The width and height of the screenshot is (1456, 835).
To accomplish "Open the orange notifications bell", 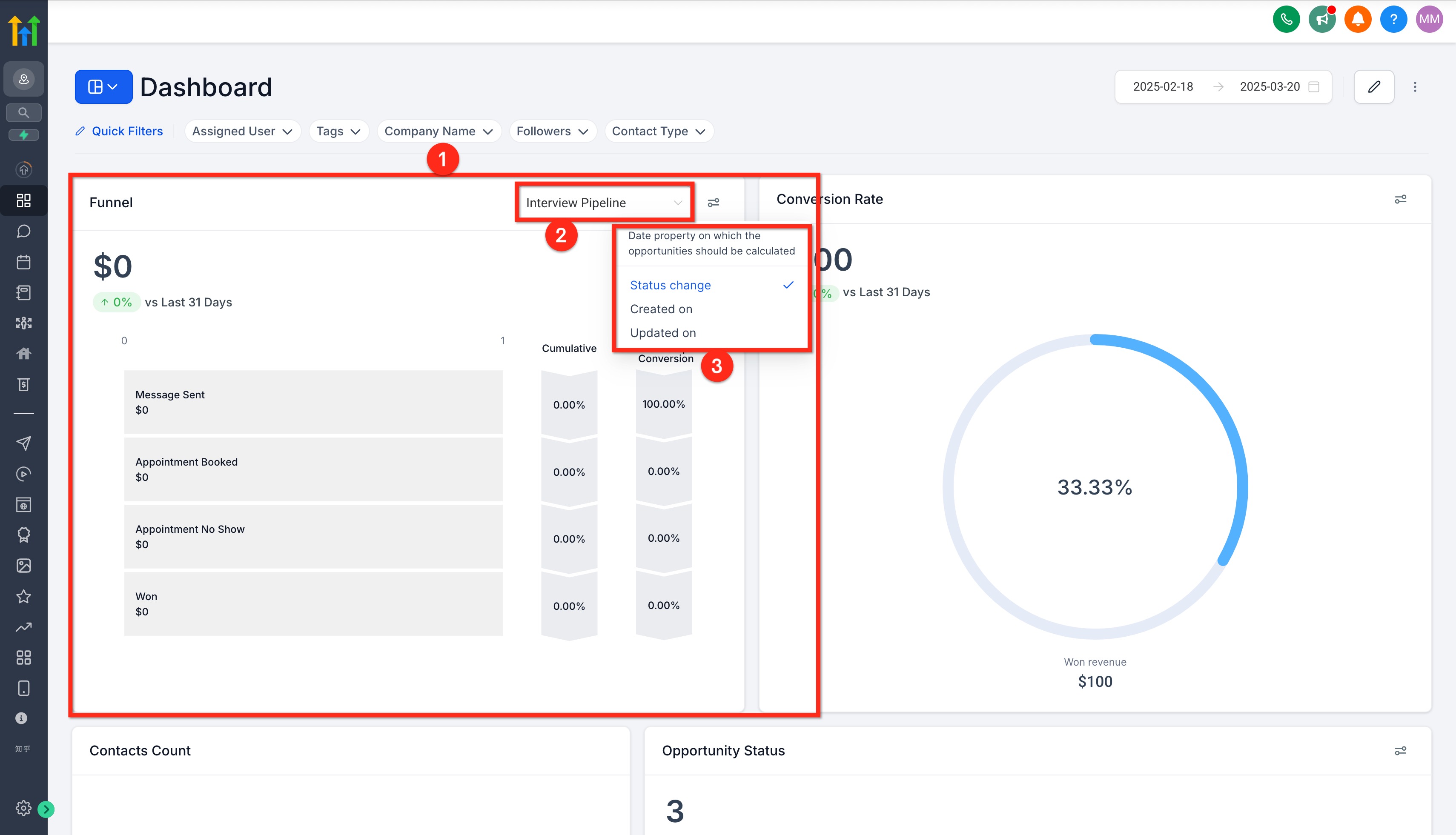I will click(1357, 20).
